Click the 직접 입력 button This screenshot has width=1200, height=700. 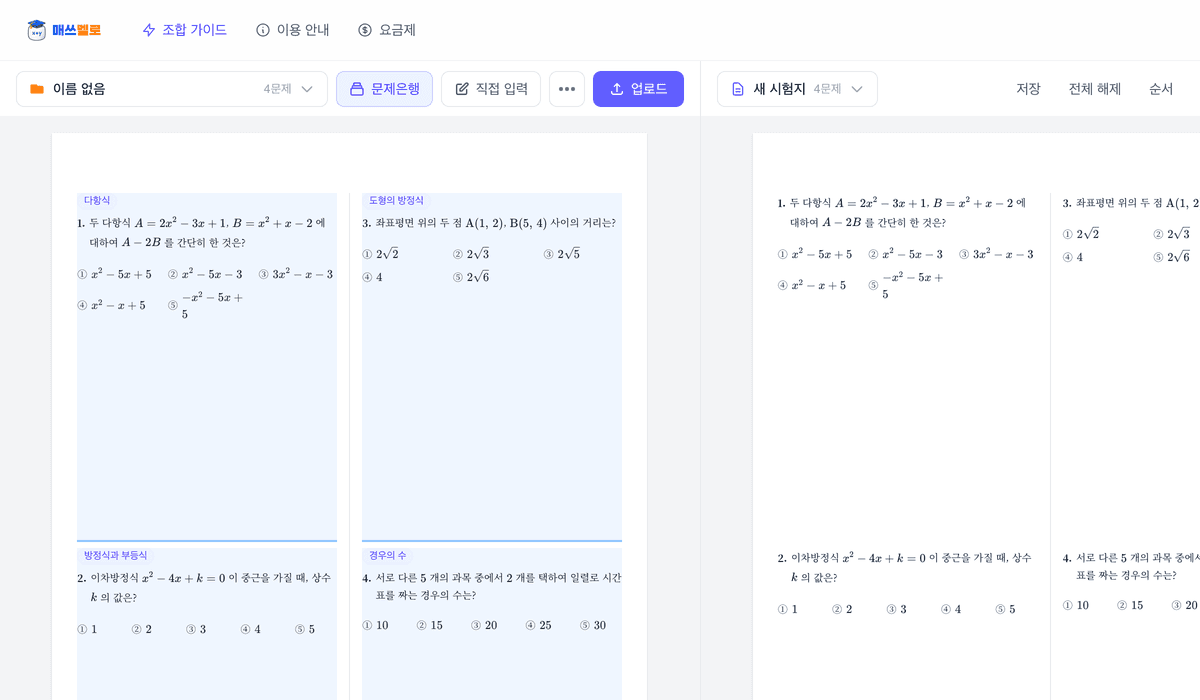pos(491,89)
